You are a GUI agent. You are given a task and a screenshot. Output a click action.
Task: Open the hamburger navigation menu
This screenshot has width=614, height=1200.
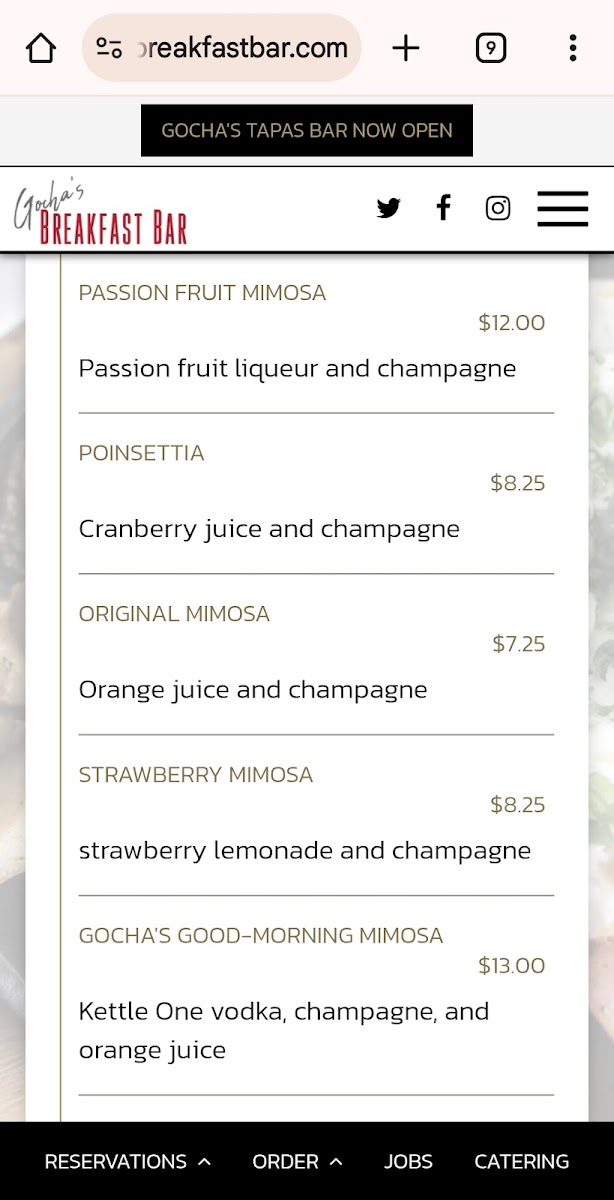[562, 208]
